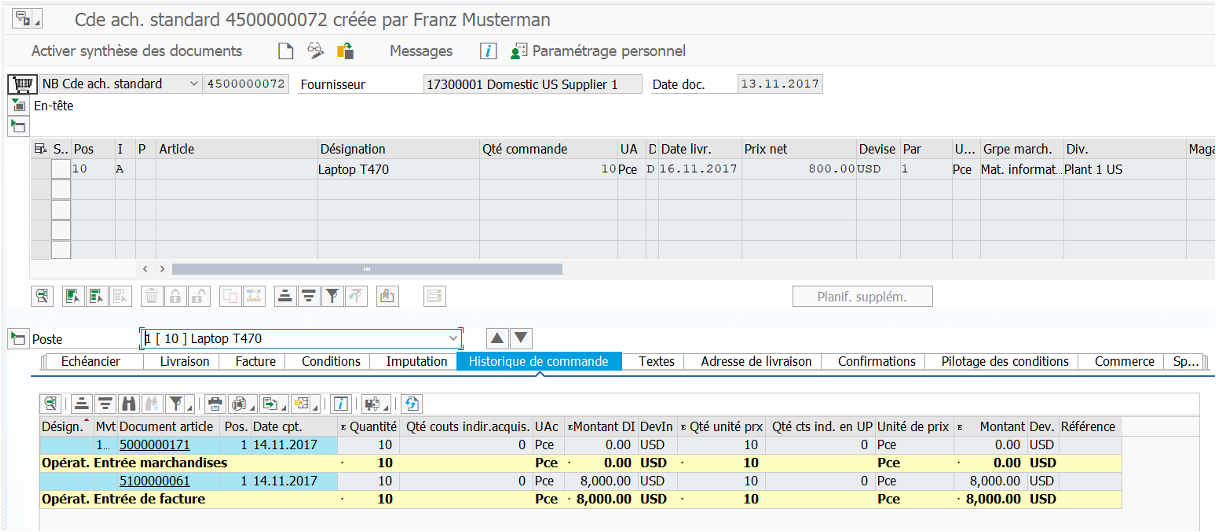
Task: Click Activer synthèse des documents button
Action: 136,51
